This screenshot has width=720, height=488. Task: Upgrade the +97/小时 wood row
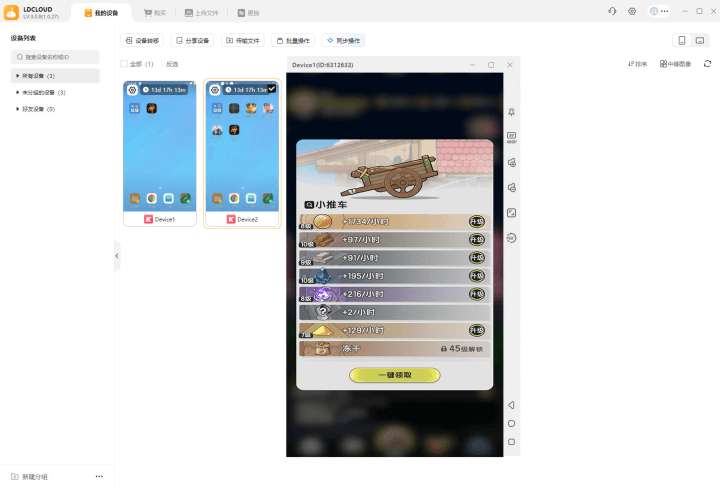click(477, 240)
